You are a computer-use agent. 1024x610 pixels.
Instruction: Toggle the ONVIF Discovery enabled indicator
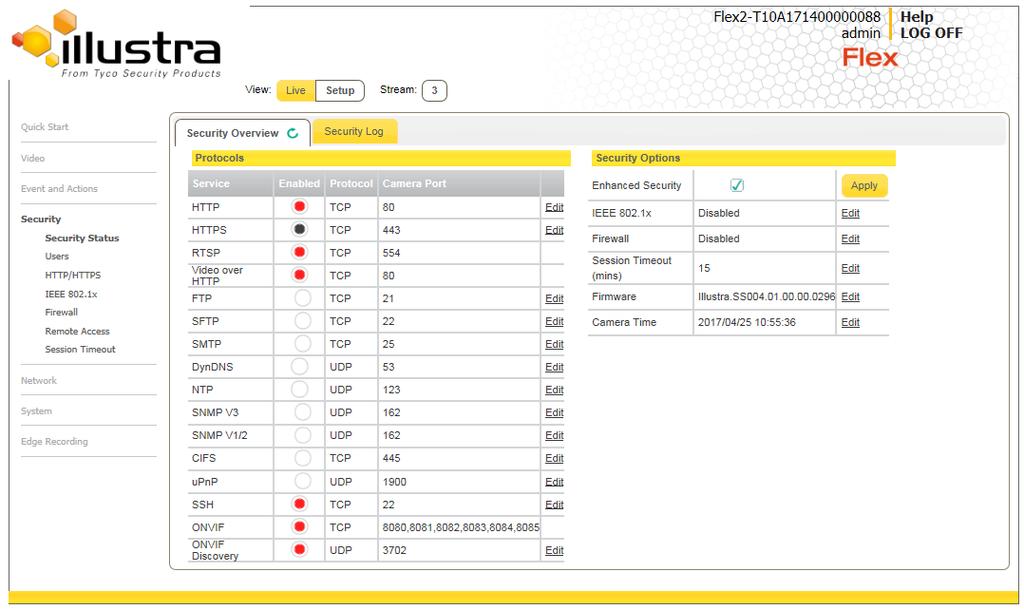300,550
